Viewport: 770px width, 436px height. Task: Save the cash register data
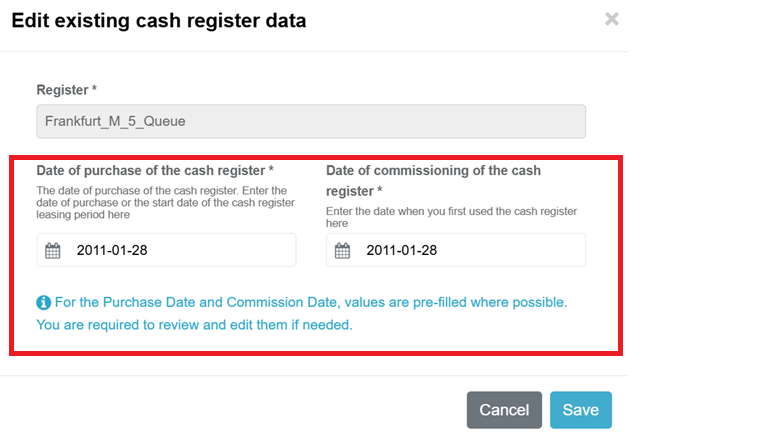tap(580, 410)
